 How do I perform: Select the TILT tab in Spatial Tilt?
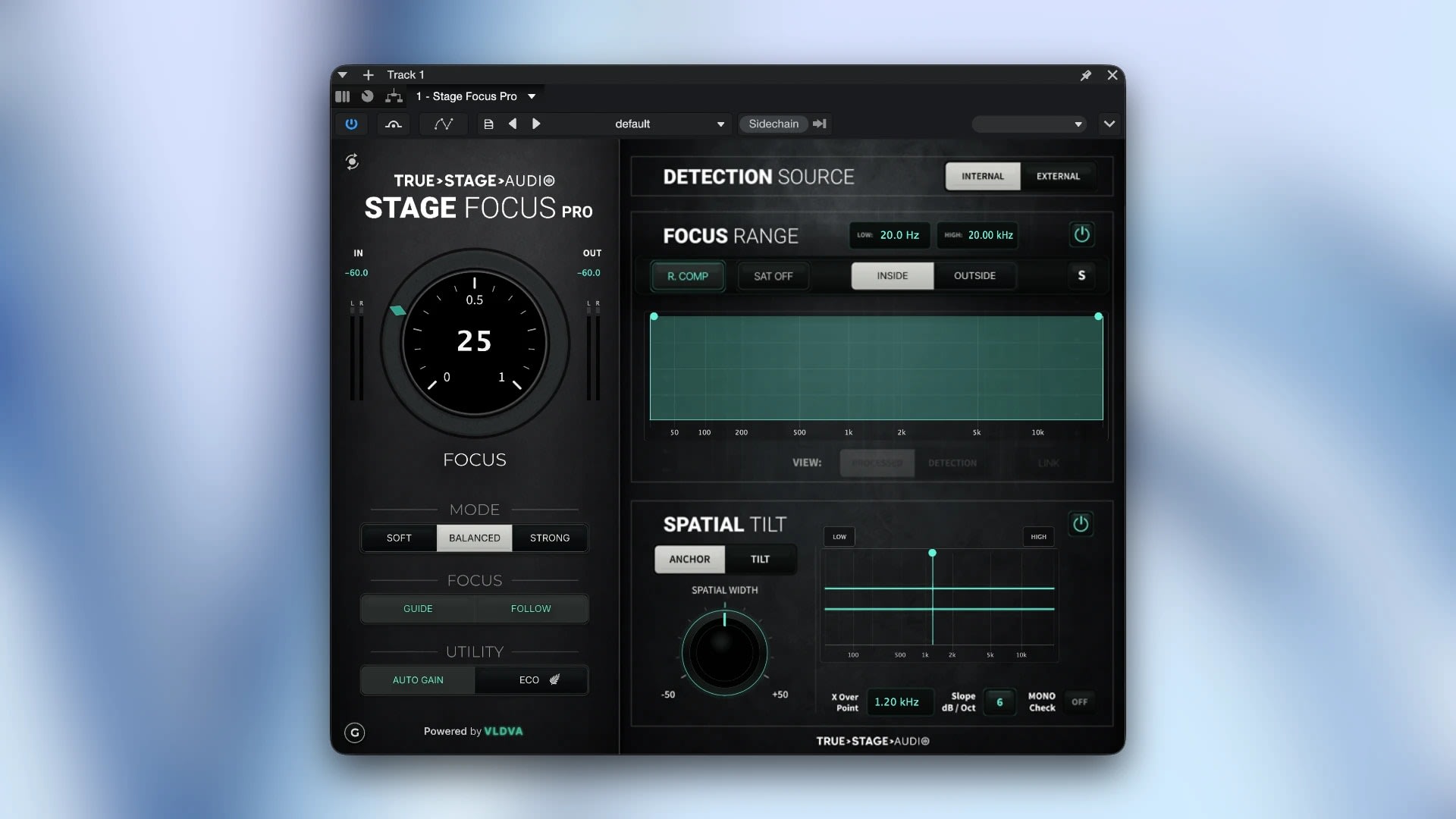760,560
